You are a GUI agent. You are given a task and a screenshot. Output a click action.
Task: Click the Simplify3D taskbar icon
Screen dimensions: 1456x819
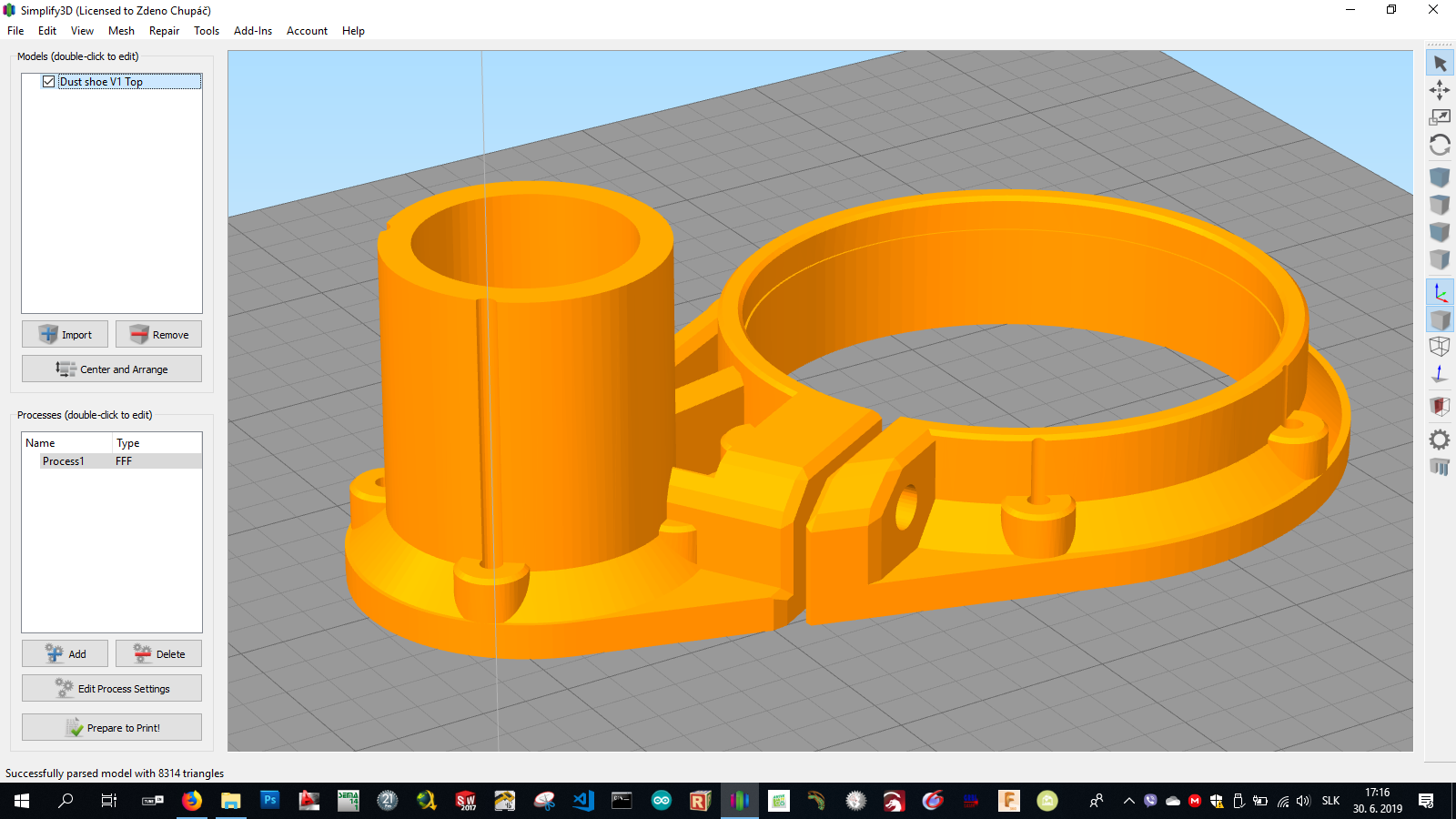740,801
